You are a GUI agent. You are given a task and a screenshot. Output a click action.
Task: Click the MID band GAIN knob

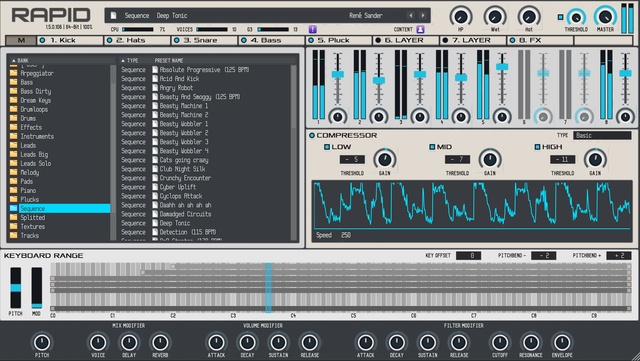coord(490,159)
